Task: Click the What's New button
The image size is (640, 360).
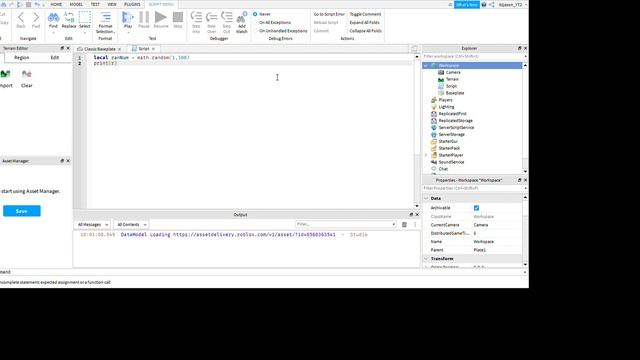Action: pos(467,4)
